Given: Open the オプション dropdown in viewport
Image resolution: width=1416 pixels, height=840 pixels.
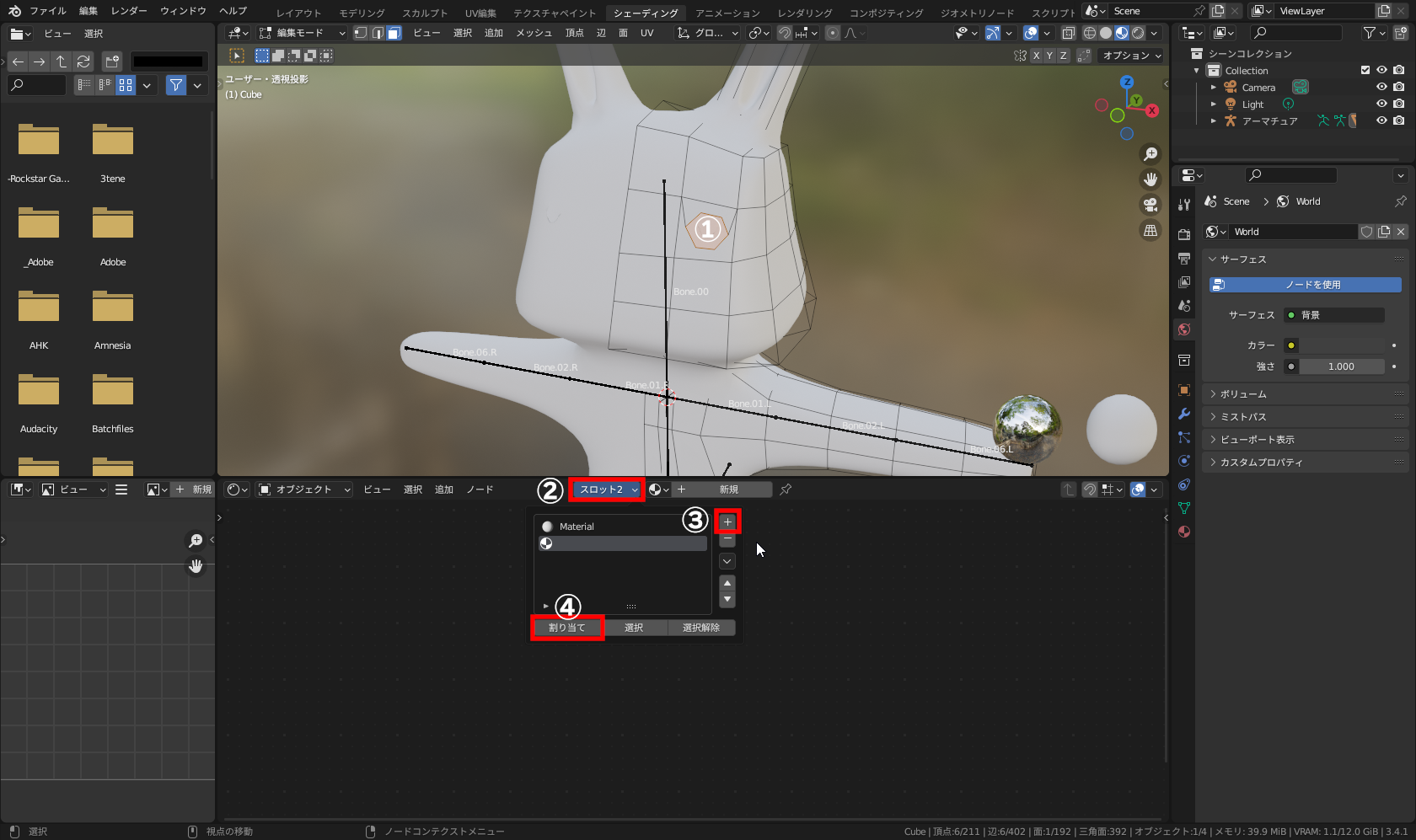Looking at the screenshot, I should tap(1132, 56).
